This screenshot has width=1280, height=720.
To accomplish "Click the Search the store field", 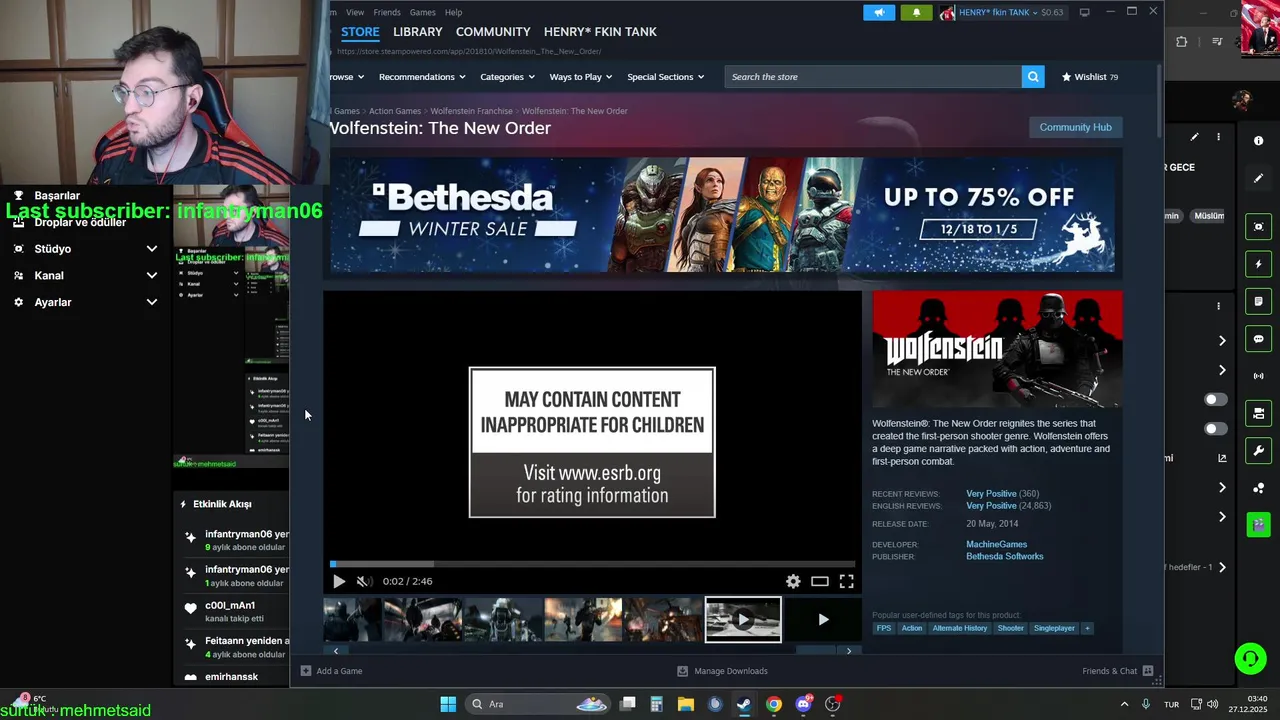I will [873, 77].
